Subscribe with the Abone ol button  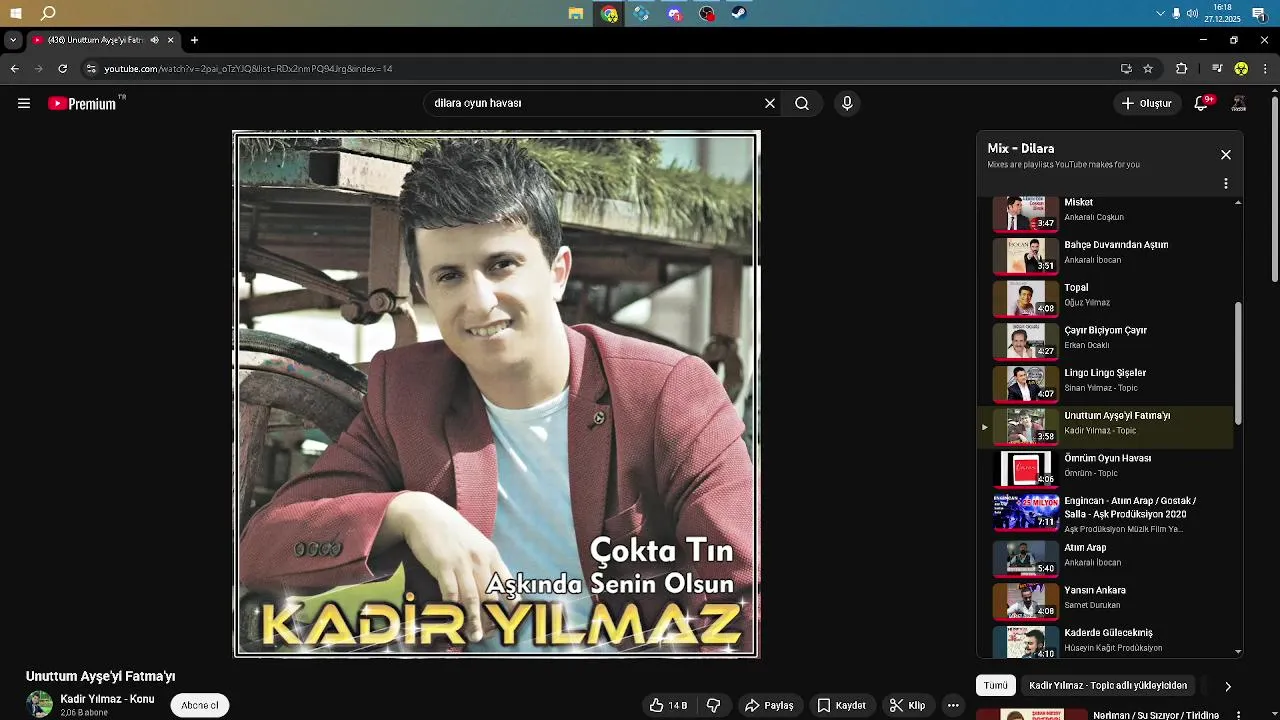click(x=200, y=705)
